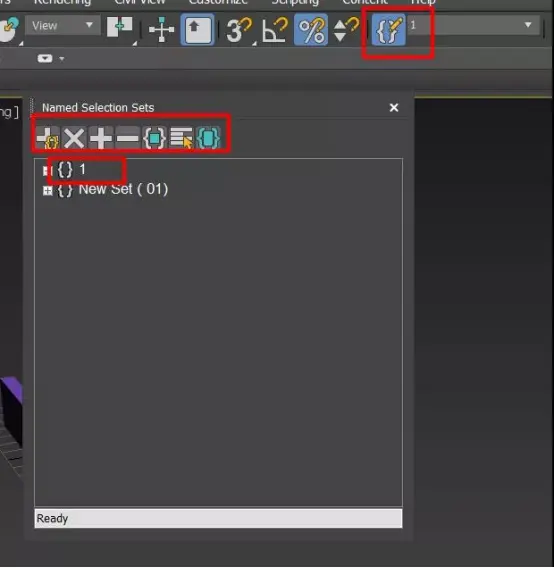Click Select Objects by Name icon
This screenshot has width=554, height=568.
click(182, 138)
